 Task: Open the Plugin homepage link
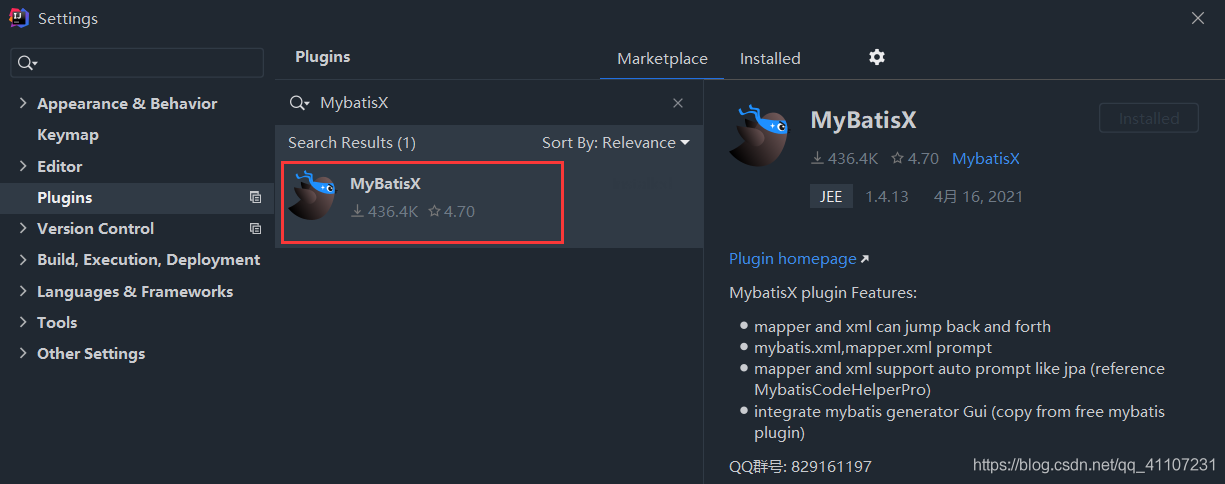(793, 259)
